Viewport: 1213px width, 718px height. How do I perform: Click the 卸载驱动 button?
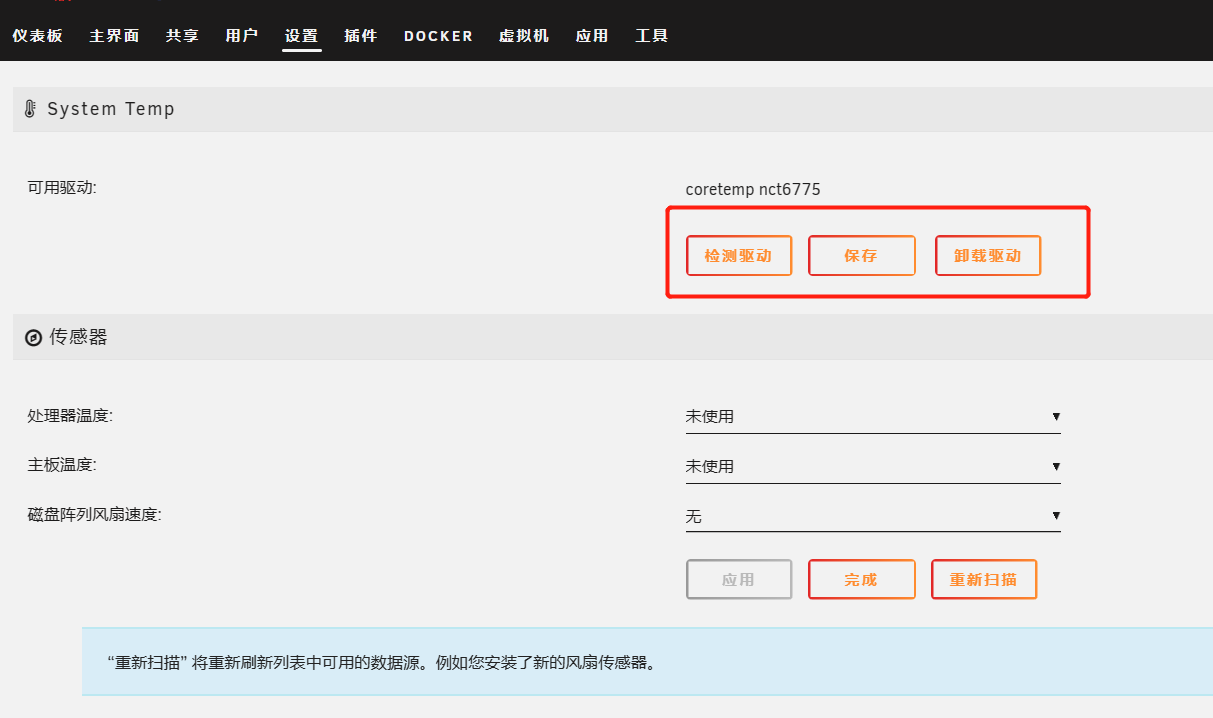point(987,256)
